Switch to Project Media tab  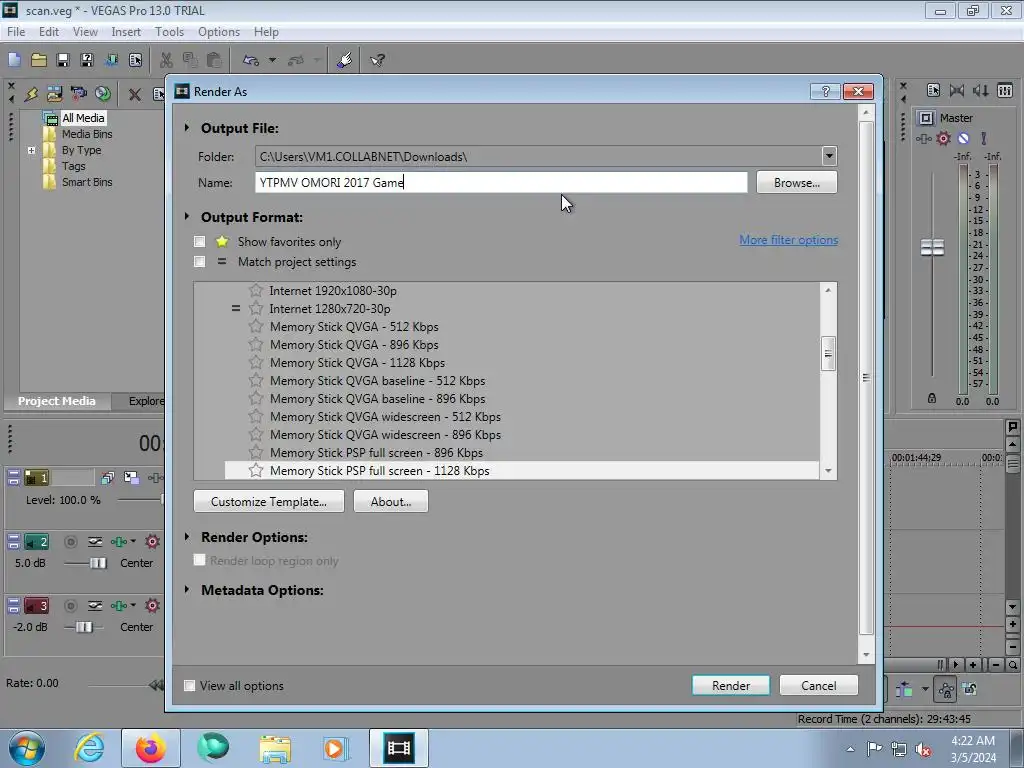click(57, 401)
